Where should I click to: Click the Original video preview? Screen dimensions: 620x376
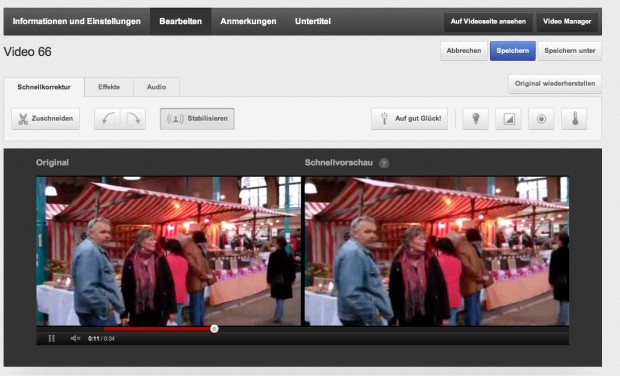tap(168, 251)
